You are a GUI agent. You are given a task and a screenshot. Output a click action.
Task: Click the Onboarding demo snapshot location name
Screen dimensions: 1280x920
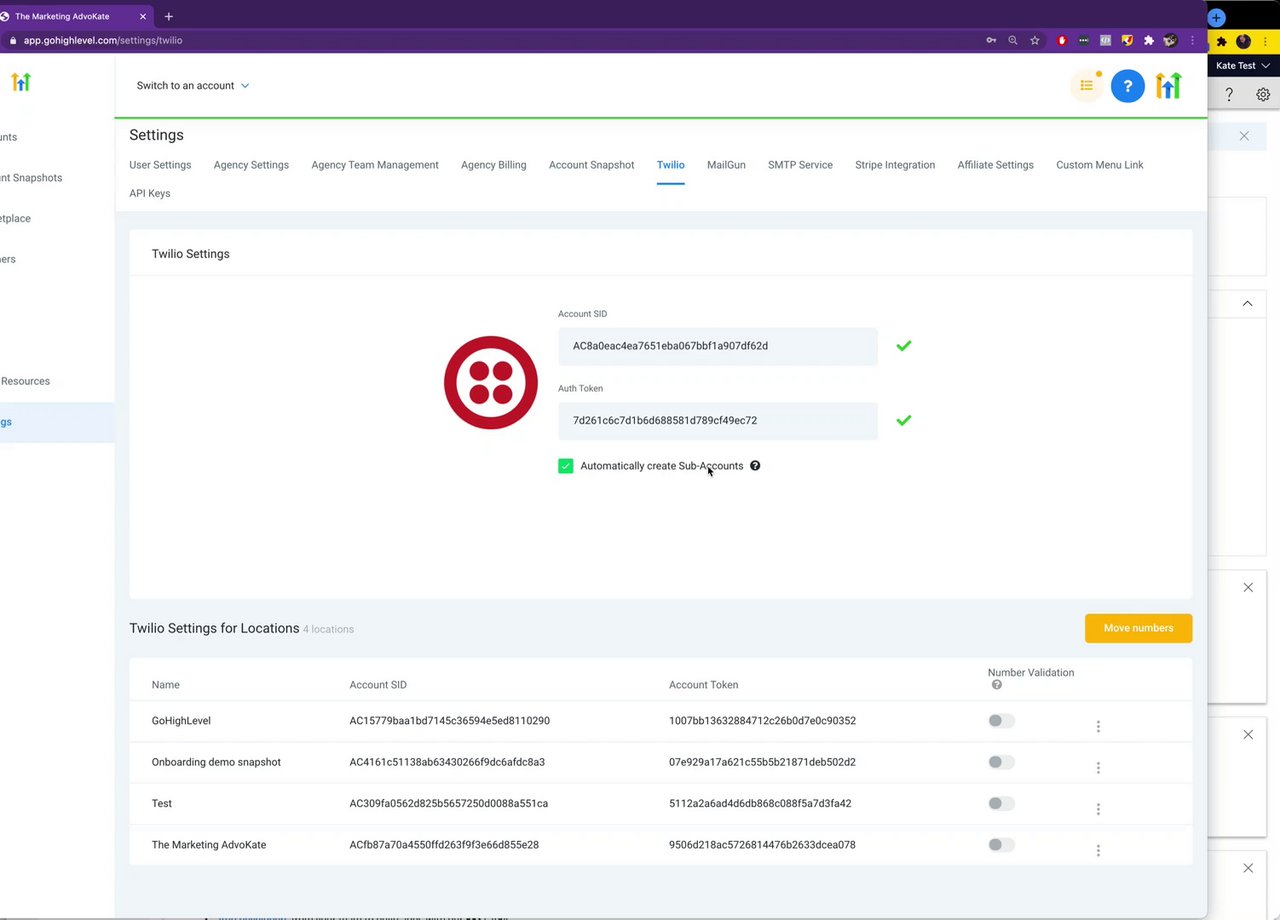(216, 762)
